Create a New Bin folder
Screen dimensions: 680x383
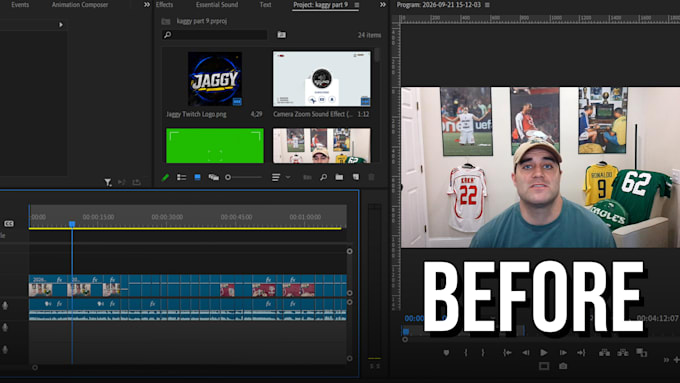(x=339, y=177)
